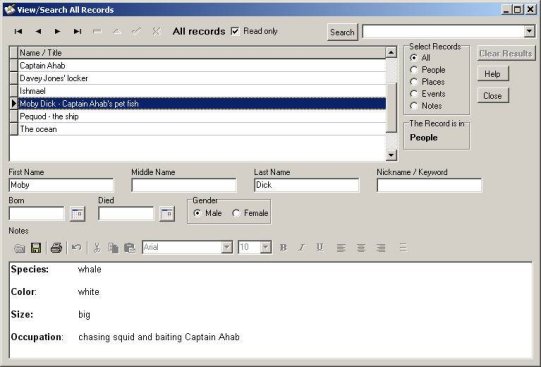The height and width of the screenshot is (367, 541).
Task: Click the greyed insert record navigator icon
Action: (97, 31)
